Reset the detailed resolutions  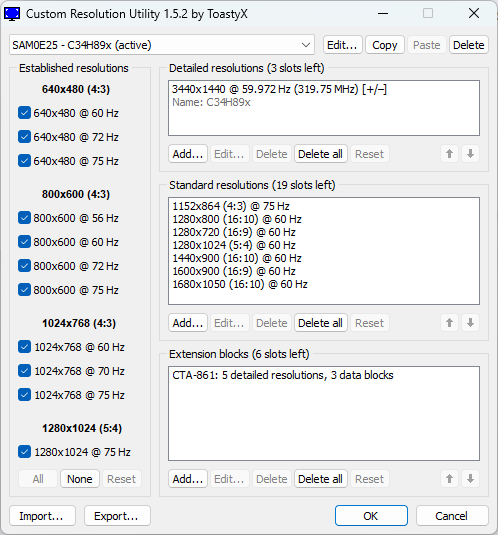click(369, 154)
